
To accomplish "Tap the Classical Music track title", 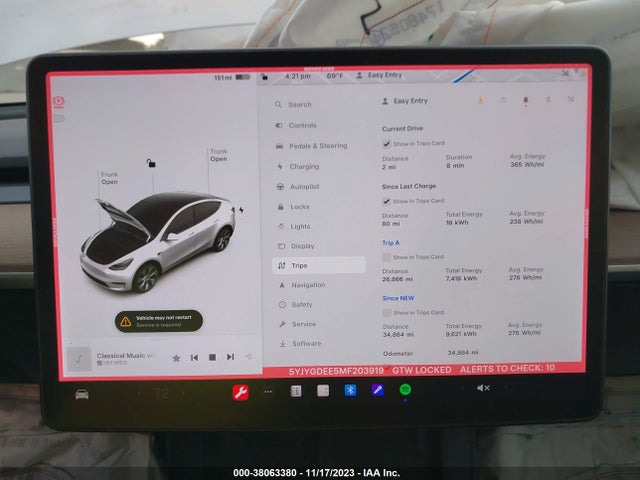I will (x=125, y=356).
